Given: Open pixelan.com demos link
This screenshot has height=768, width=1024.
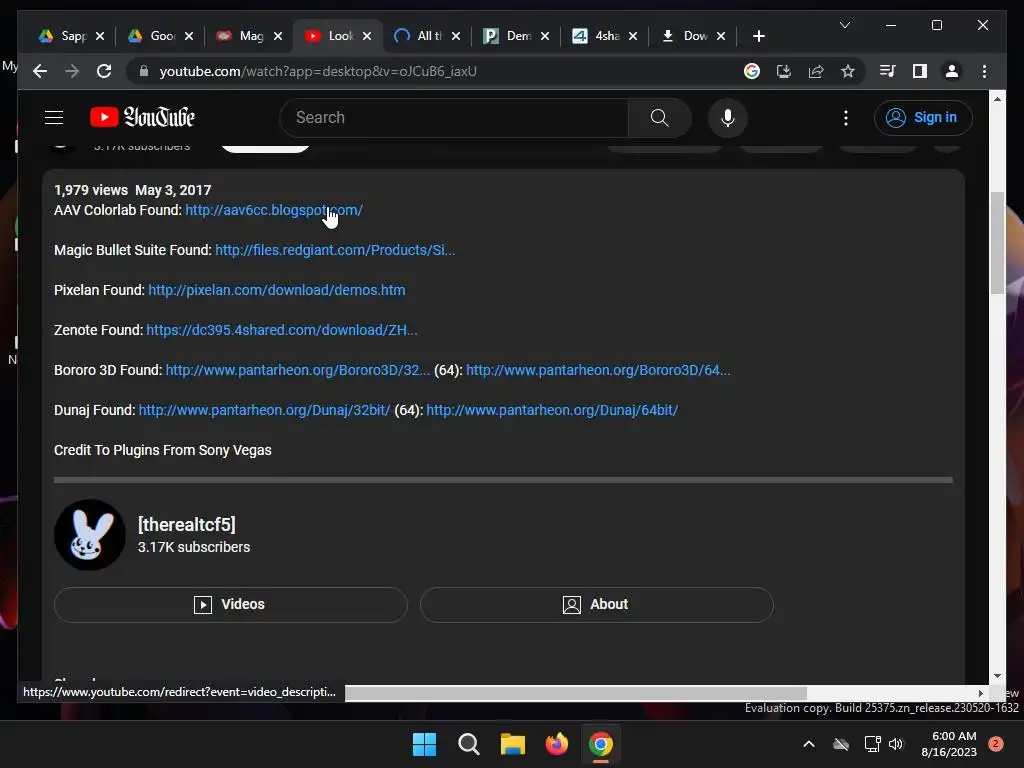Looking at the screenshot, I should [x=277, y=290].
